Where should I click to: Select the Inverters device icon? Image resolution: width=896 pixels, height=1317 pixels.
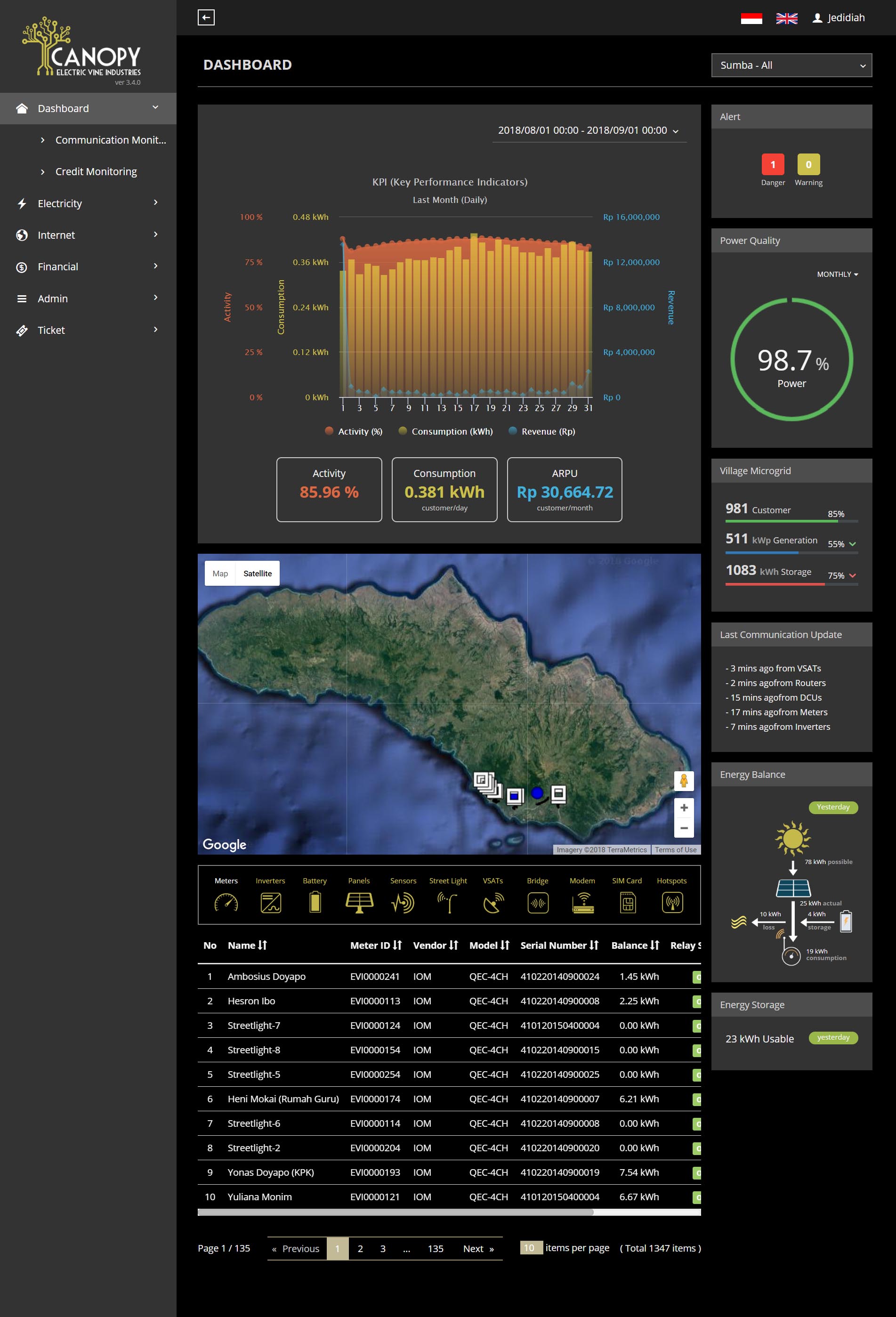[270, 902]
